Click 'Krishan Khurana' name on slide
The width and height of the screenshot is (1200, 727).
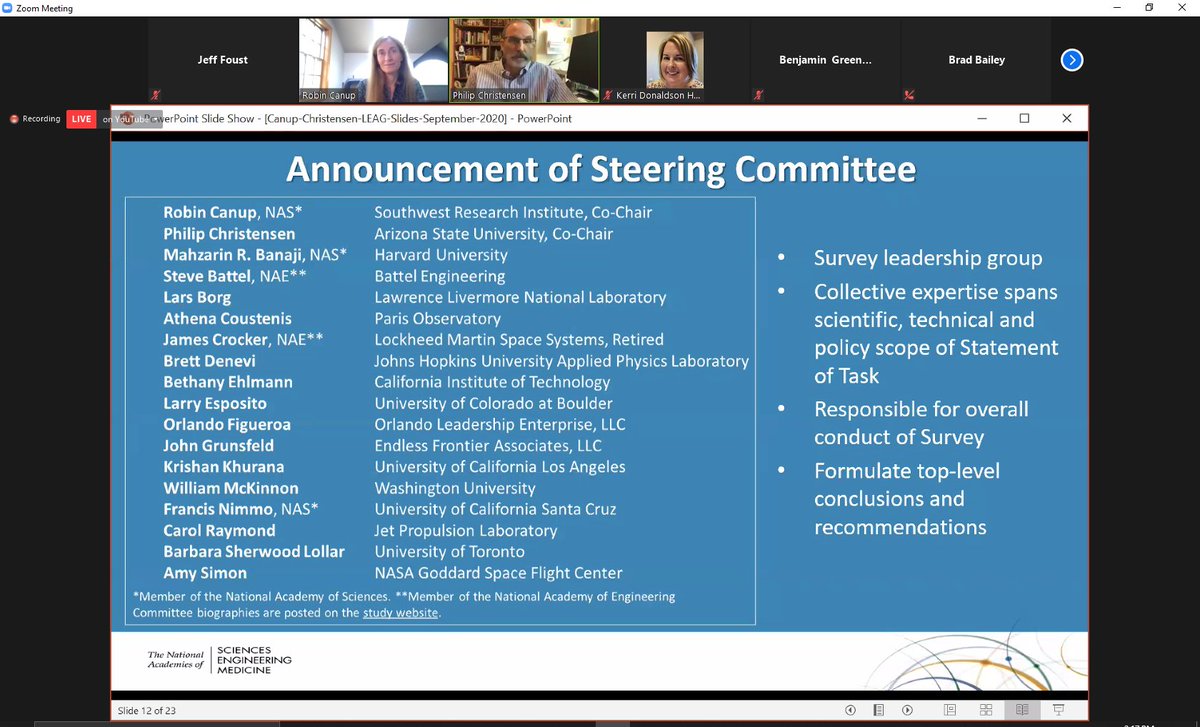[224, 467]
